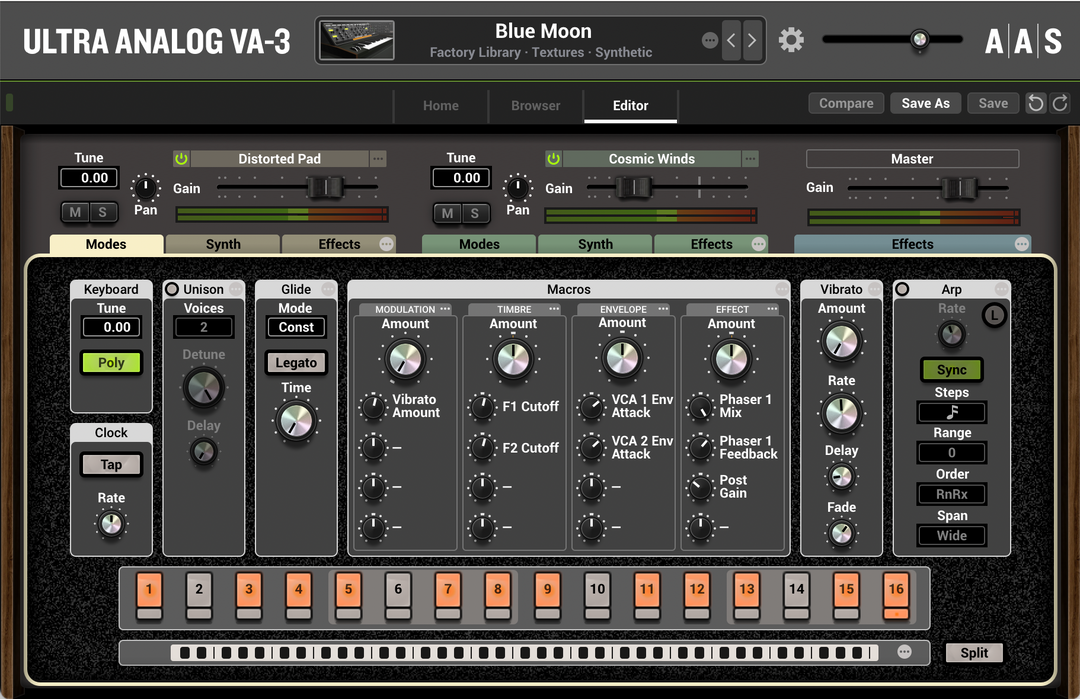Image resolution: width=1080 pixels, height=699 pixels.
Task: Click Distorted Pad Gain slider handle
Action: 324,187
